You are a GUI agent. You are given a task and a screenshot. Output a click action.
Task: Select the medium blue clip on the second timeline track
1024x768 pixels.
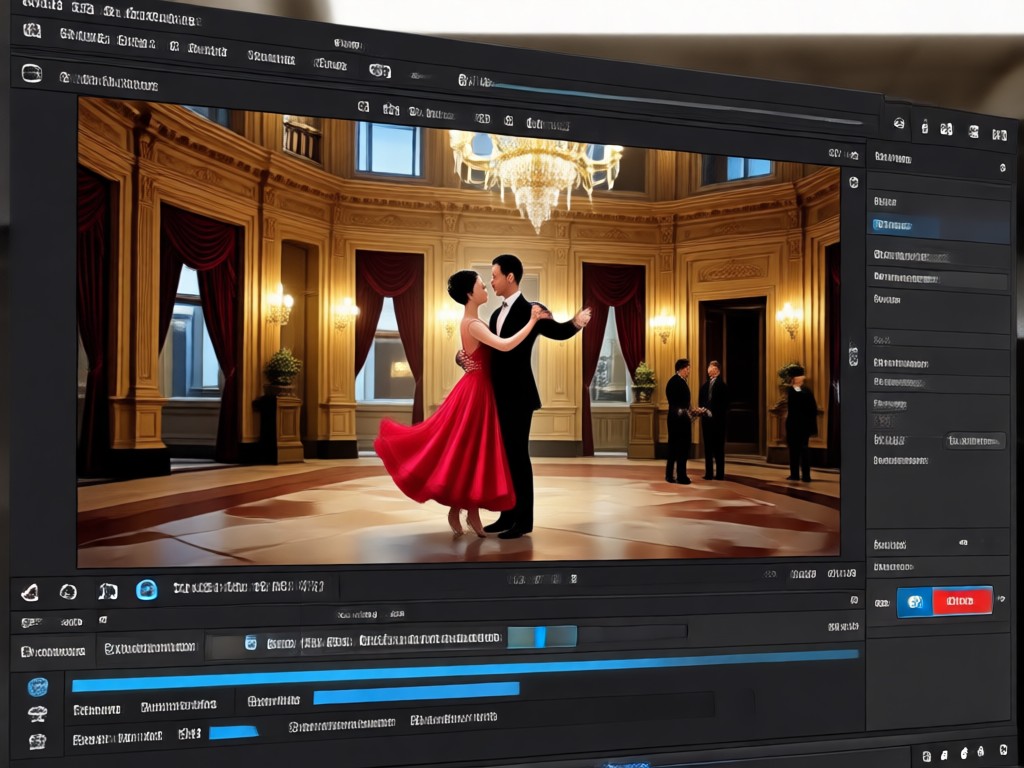[417, 693]
